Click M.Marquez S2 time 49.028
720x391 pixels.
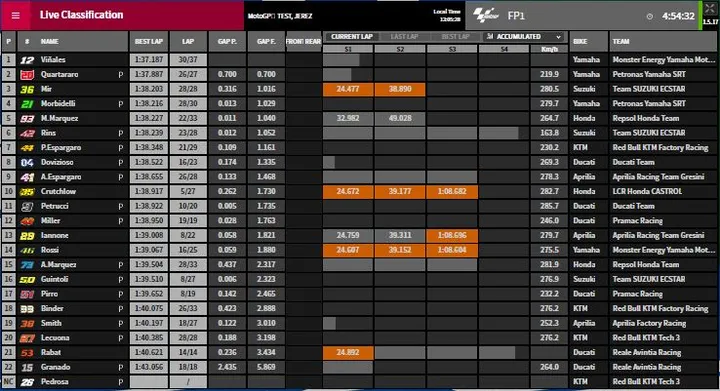(400, 118)
